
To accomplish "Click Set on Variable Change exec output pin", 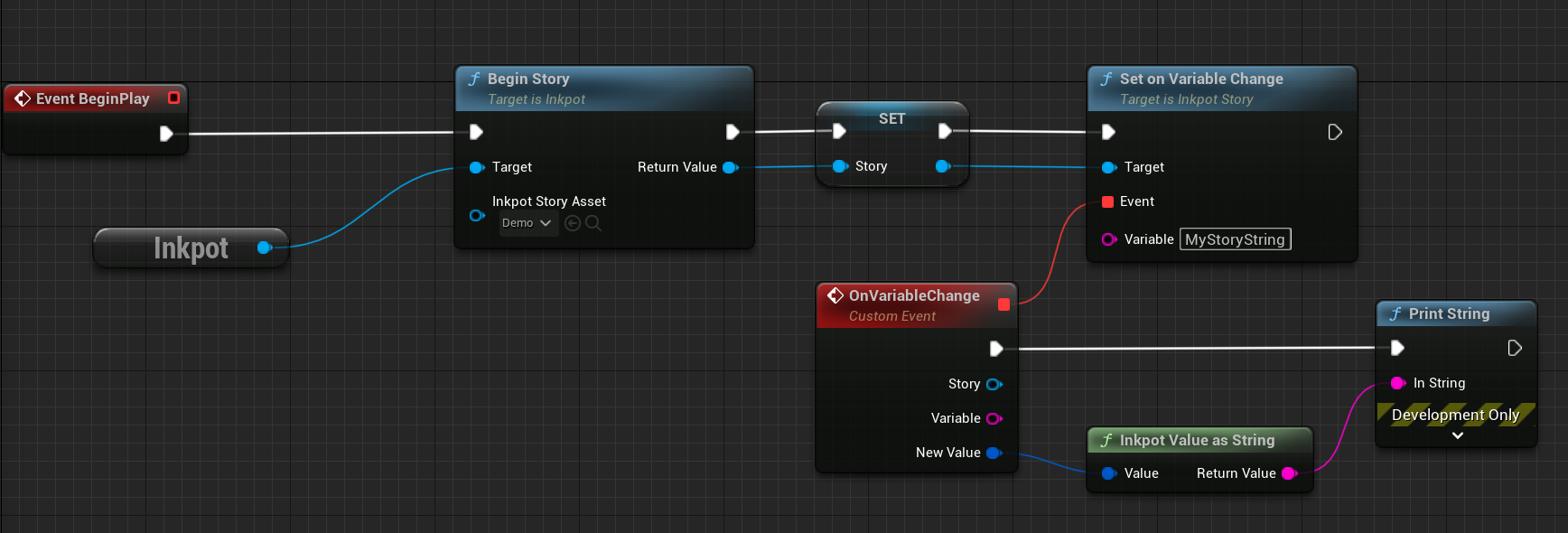I will coord(1335,132).
